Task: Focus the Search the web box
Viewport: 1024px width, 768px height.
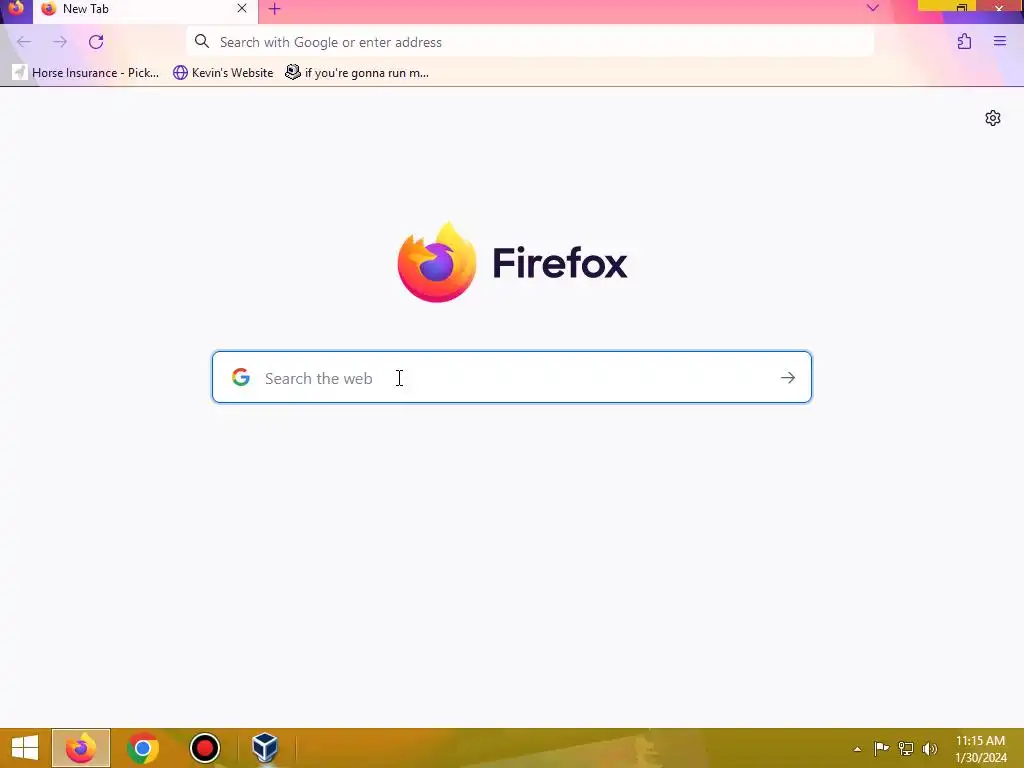Action: 511,377
